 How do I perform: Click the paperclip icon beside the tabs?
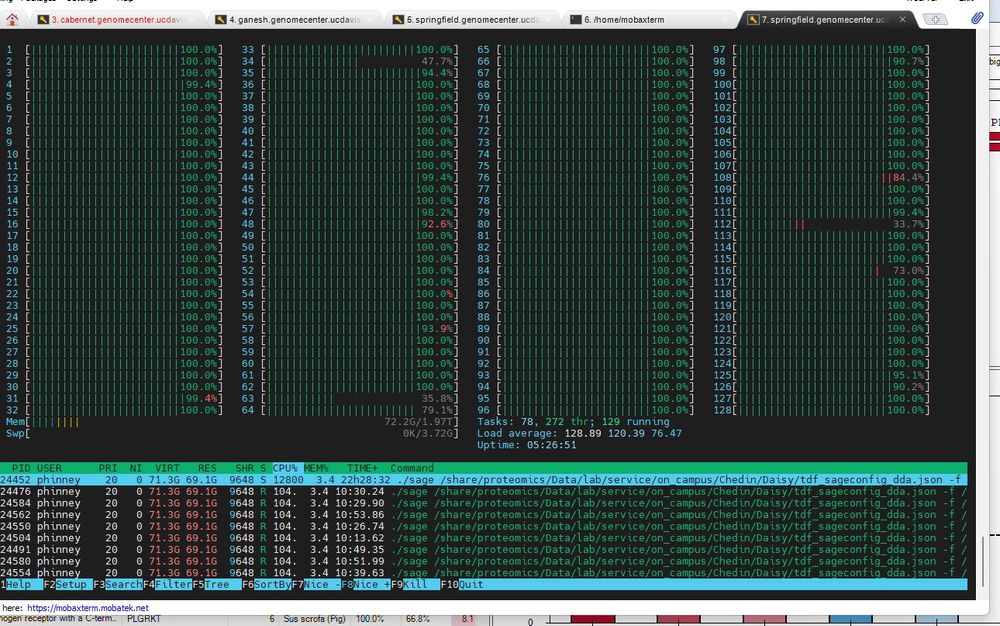pyautogui.click(x=977, y=18)
